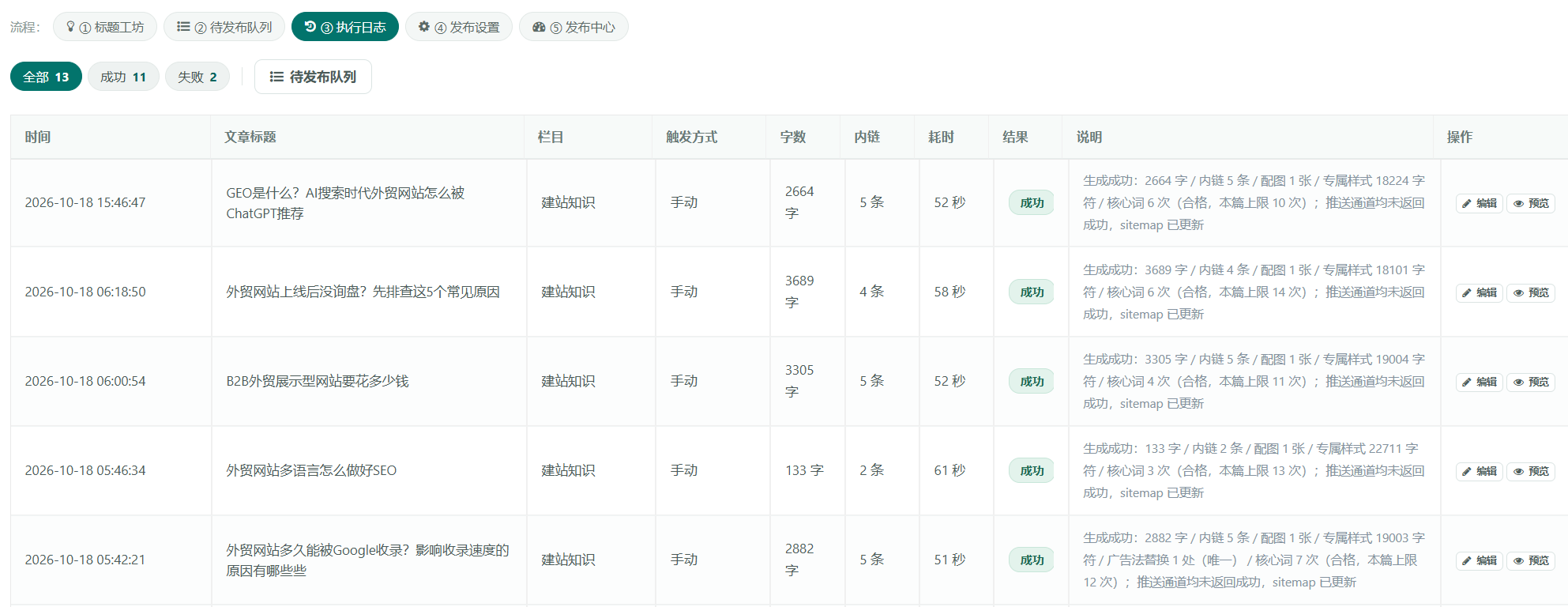The image size is (1568, 607).
Task: Click the timestamp 2026-10-18 05:46:34
Action: click(85, 470)
